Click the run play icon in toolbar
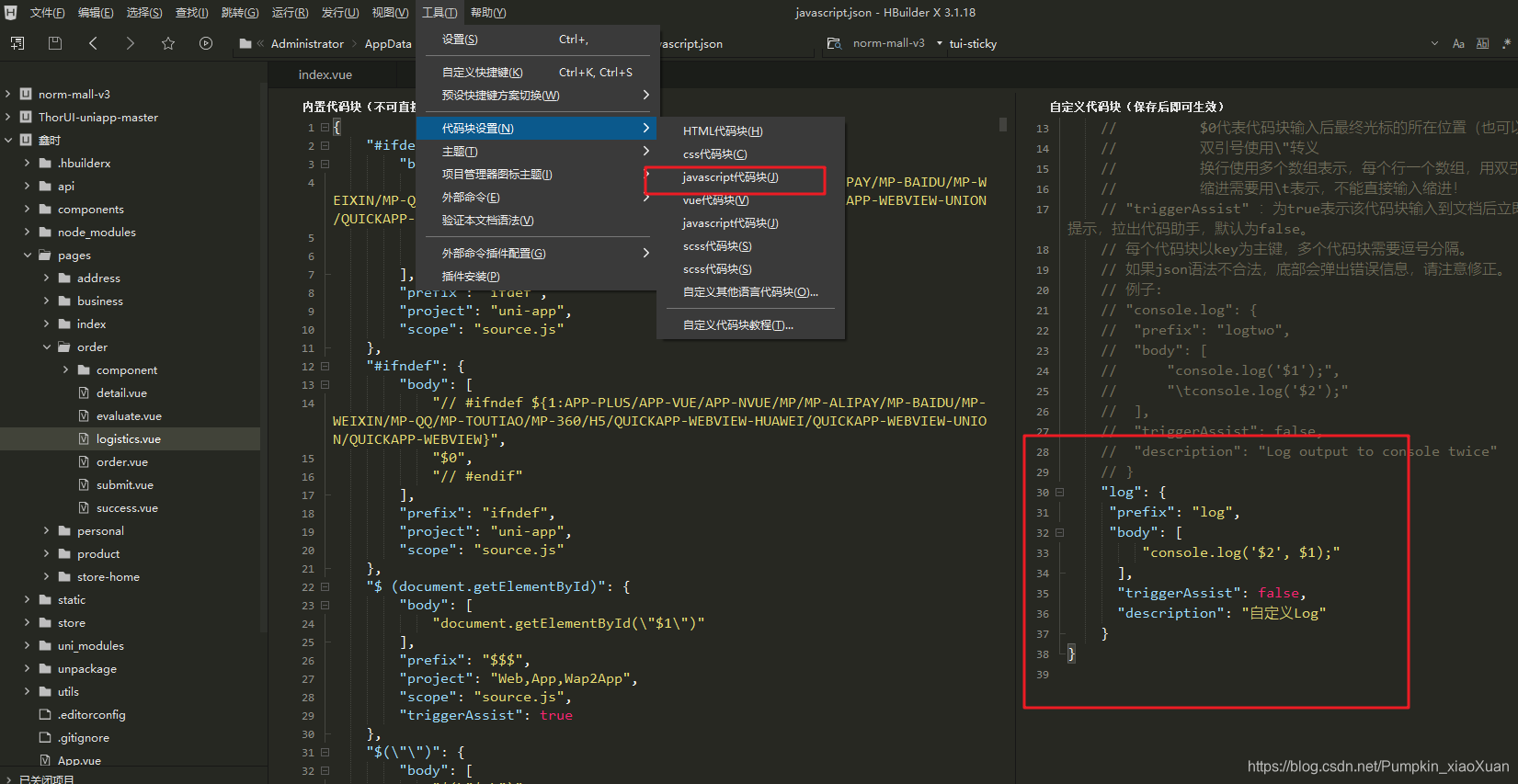The height and width of the screenshot is (784, 1518). (206, 43)
